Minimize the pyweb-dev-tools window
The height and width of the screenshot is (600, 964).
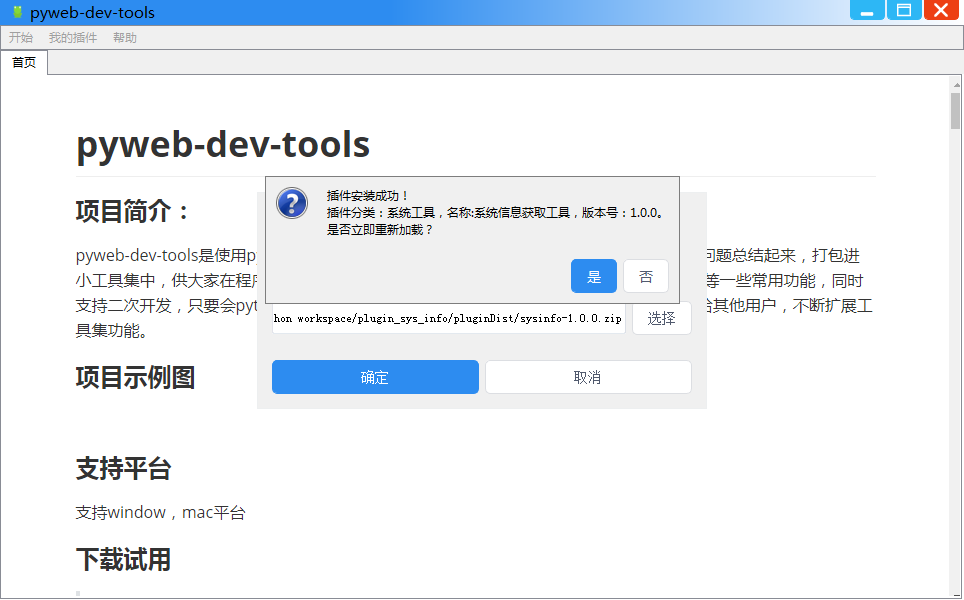pos(866,11)
